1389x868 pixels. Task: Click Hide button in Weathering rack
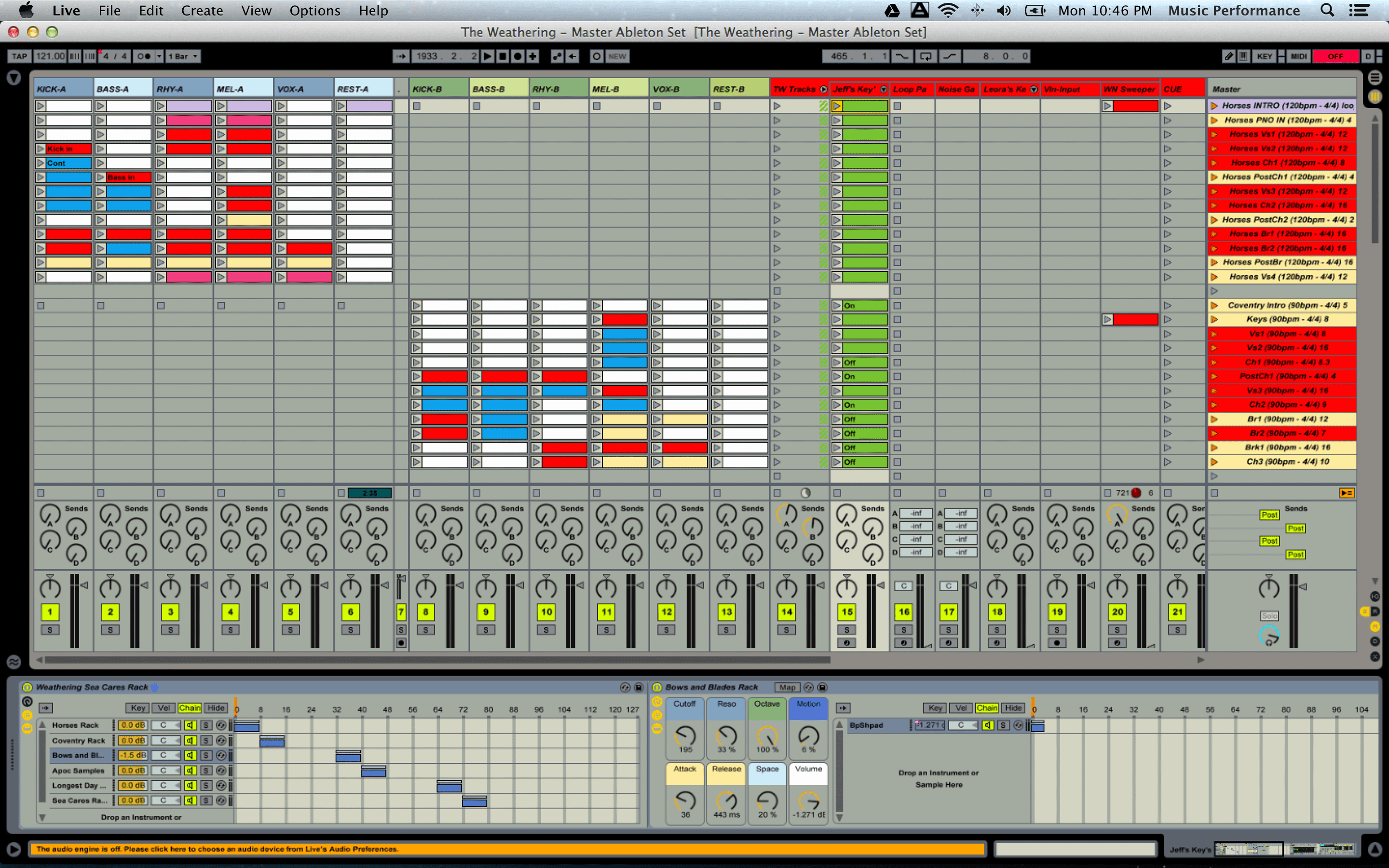click(x=216, y=708)
